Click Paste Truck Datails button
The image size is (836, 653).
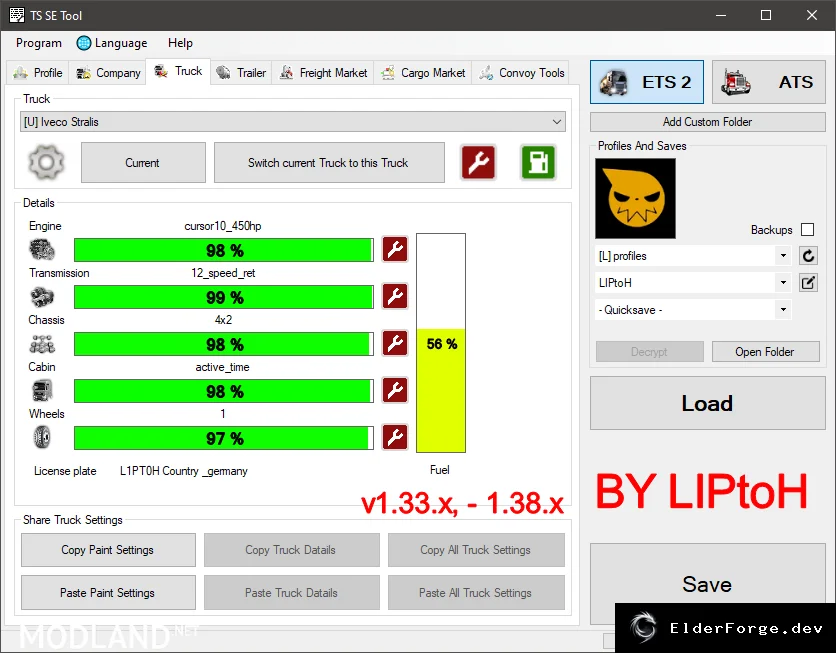click(292, 592)
